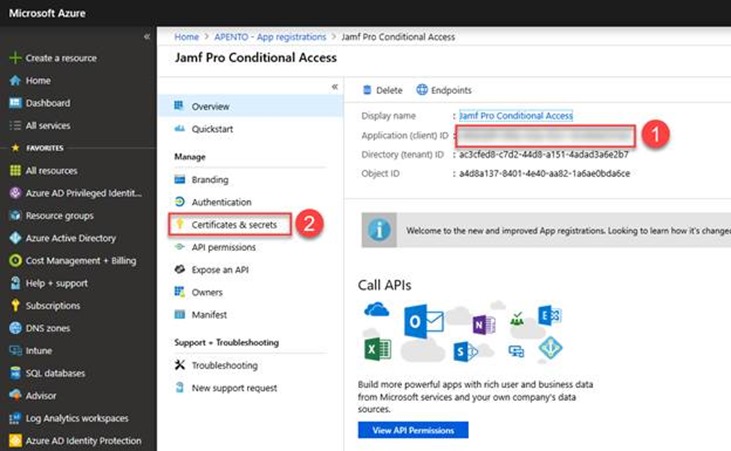The width and height of the screenshot is (731, 451).
Task: Click the Object ID value
Action: [545, 173]
